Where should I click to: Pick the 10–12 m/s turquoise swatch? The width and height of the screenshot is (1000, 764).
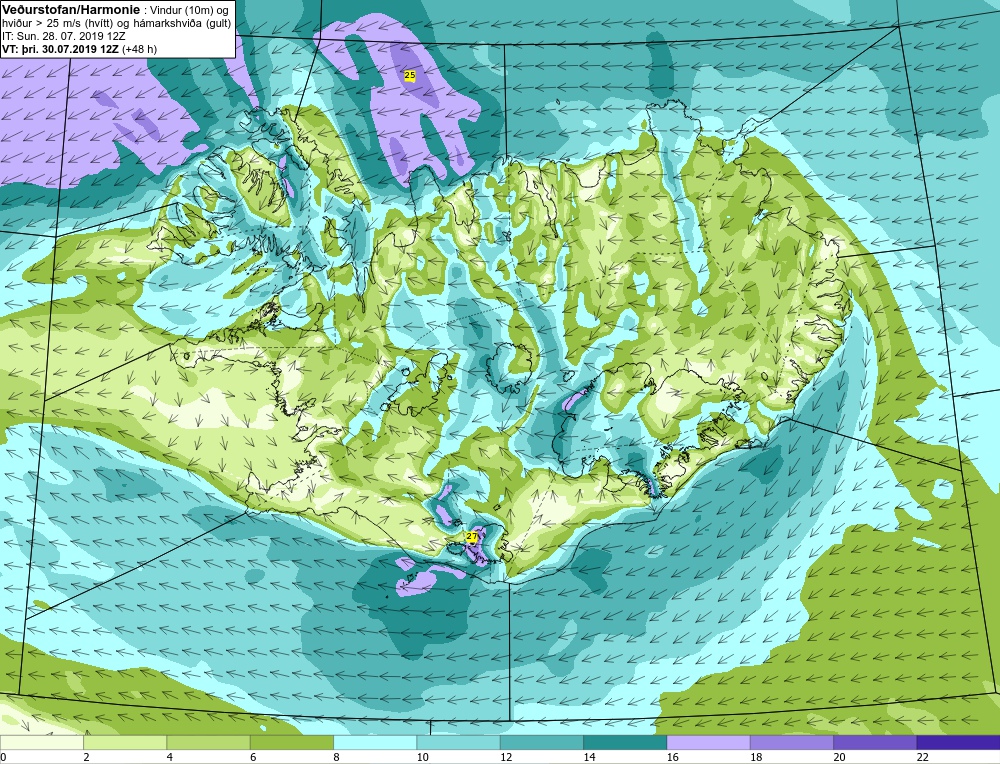coord(459,742)
